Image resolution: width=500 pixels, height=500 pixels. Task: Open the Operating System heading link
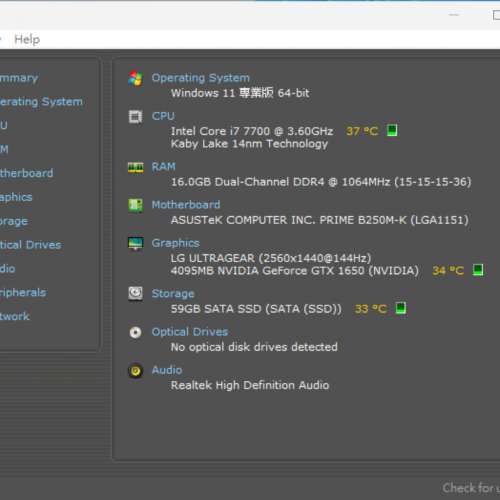click(201, 78)
